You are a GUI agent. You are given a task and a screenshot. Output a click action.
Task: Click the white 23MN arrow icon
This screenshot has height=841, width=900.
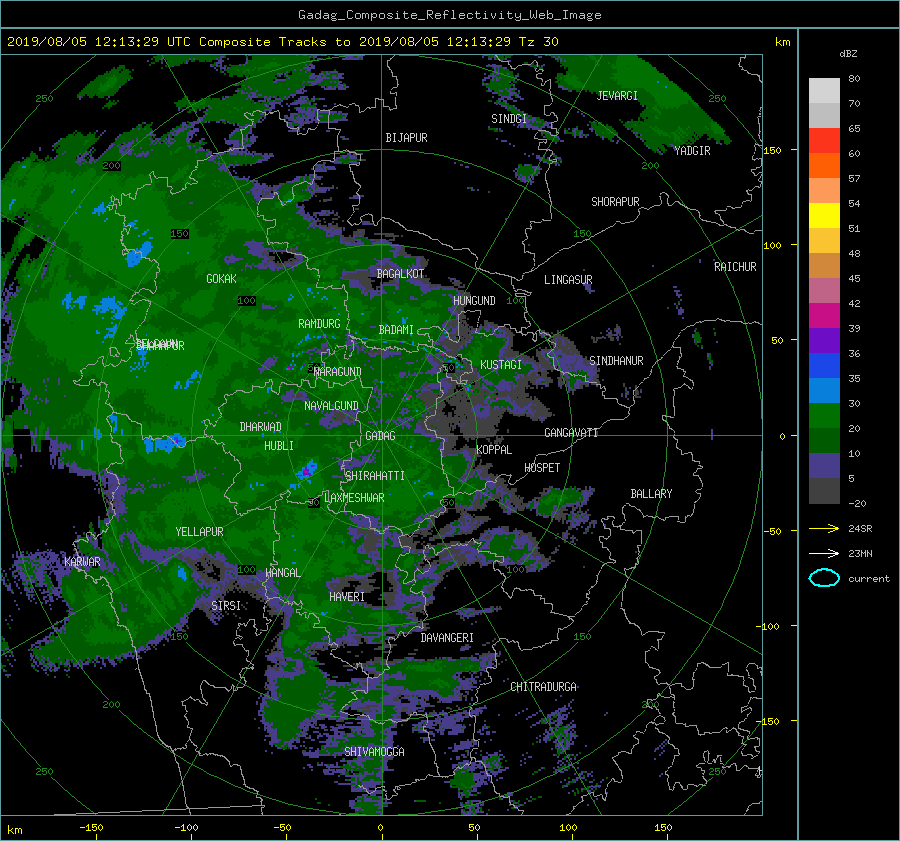coord(824,553)
